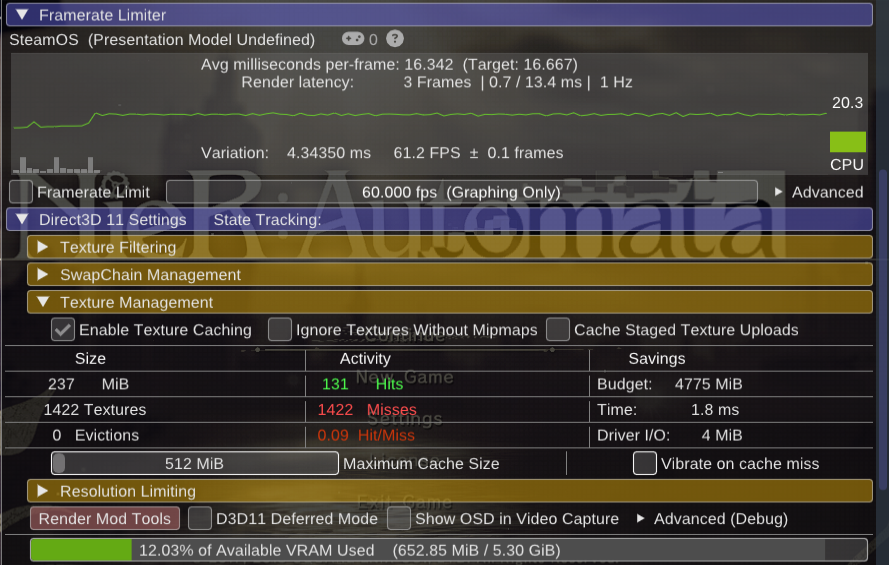This screenshot has height=565, width=889.
Task: Click the Avg milliseconds per-frame readout
Action: pos(389,64)
